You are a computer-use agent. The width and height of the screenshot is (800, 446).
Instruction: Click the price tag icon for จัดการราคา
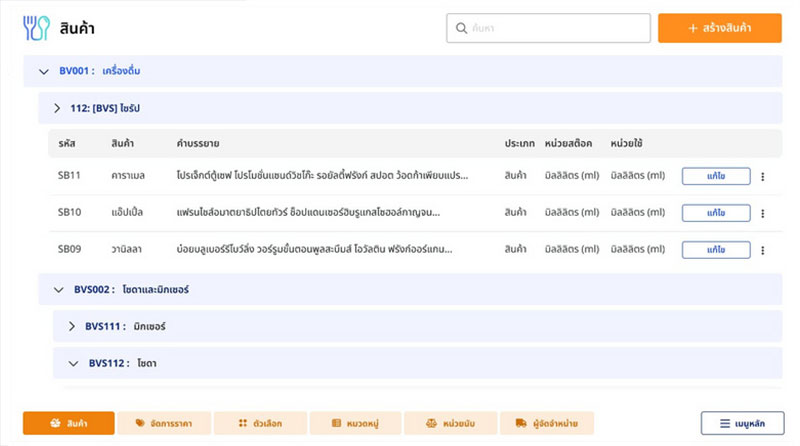[138, 423]
